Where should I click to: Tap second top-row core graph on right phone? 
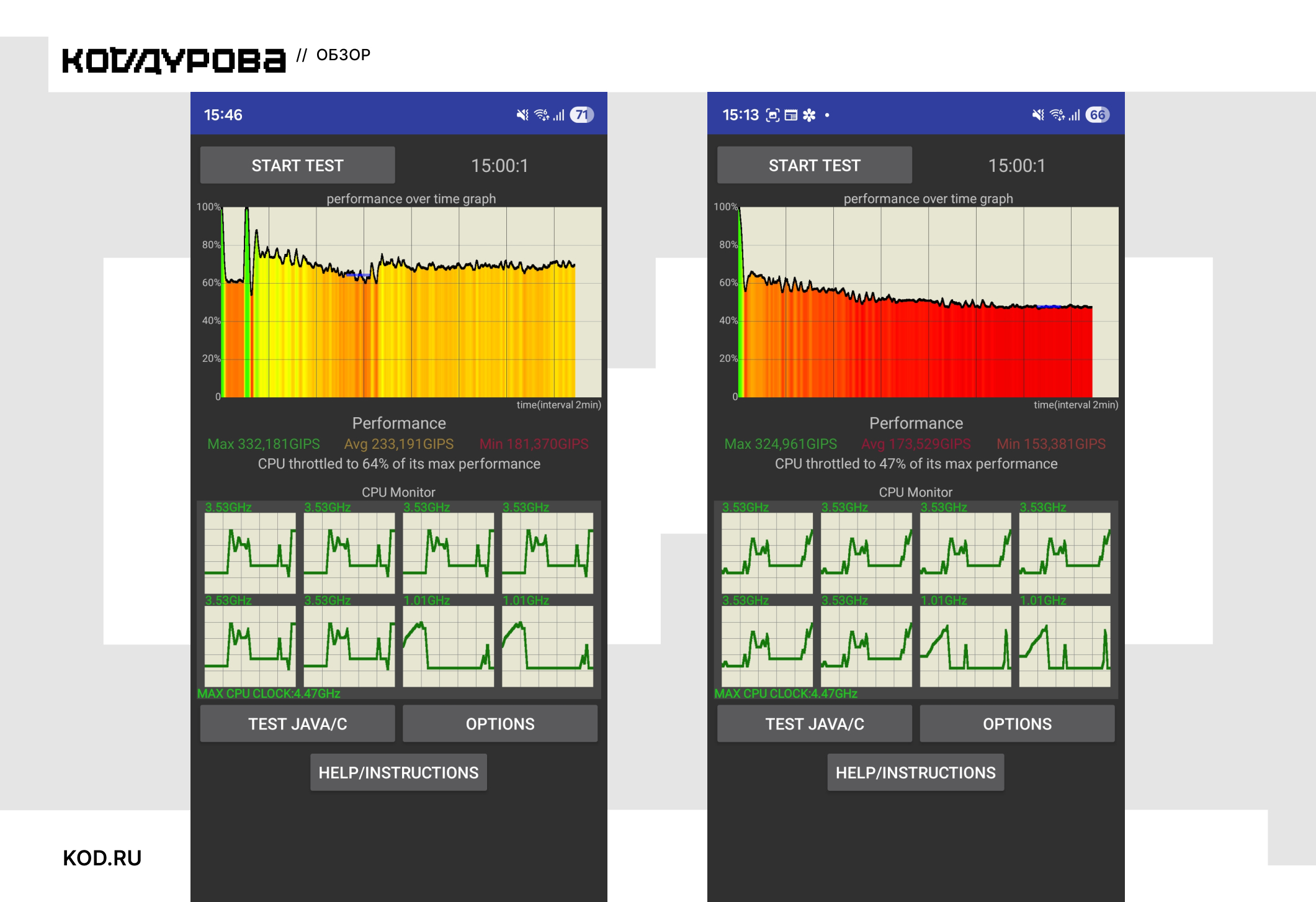pos(866,553)
